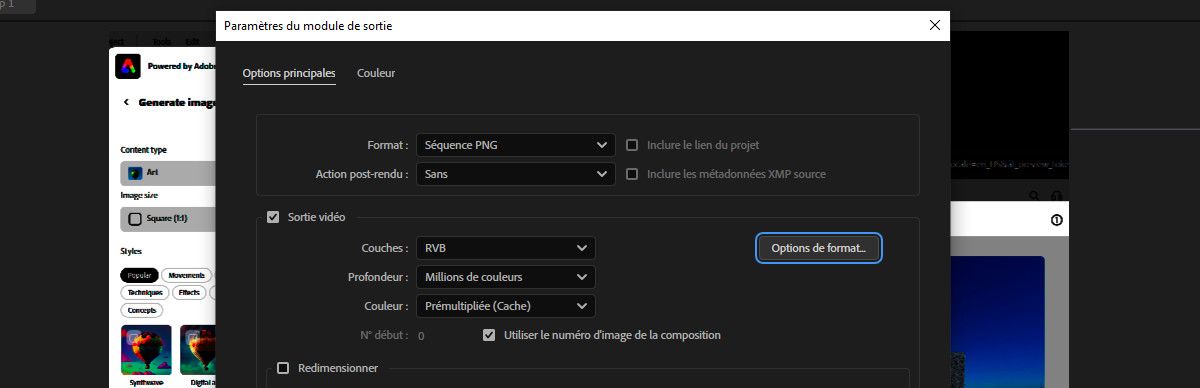The height and width of the screenshot is (388, 1200).
Task: Click the Generate image heading text
Action: [177, 102]
